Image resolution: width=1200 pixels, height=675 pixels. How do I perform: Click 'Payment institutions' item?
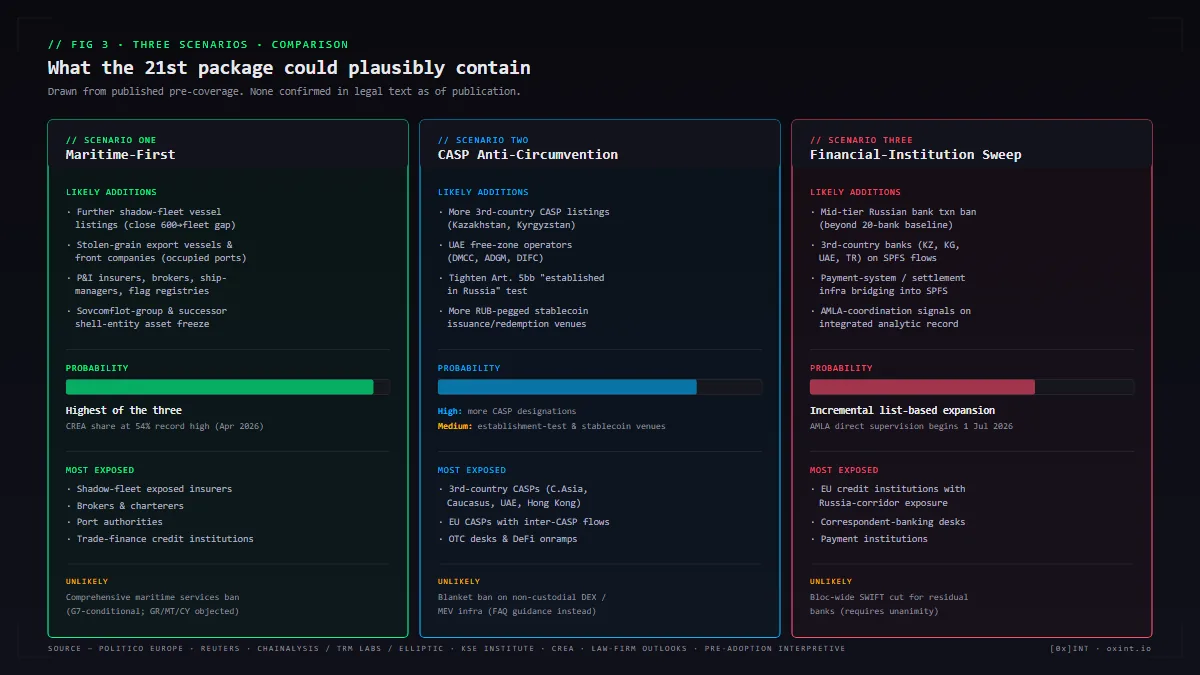869,539
